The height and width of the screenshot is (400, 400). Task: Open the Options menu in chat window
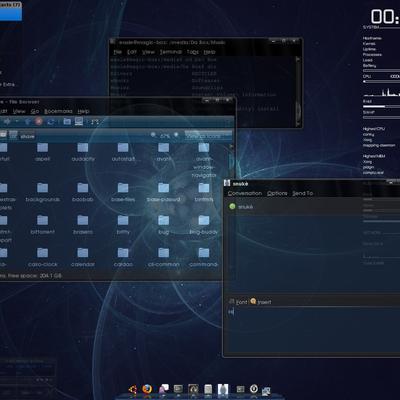click(x=277, y=193)
